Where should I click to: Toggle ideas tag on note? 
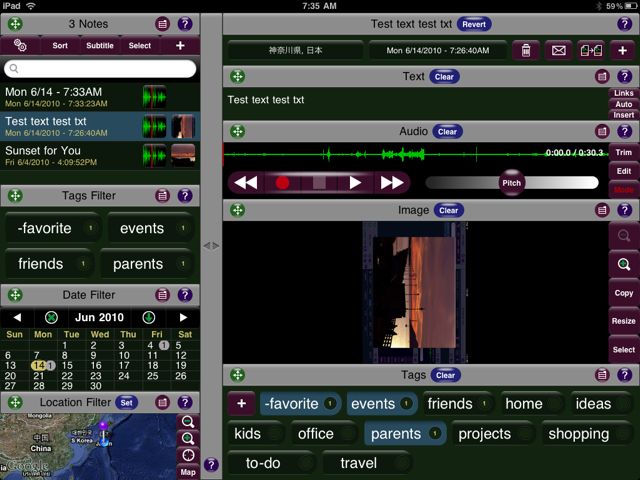601,404
